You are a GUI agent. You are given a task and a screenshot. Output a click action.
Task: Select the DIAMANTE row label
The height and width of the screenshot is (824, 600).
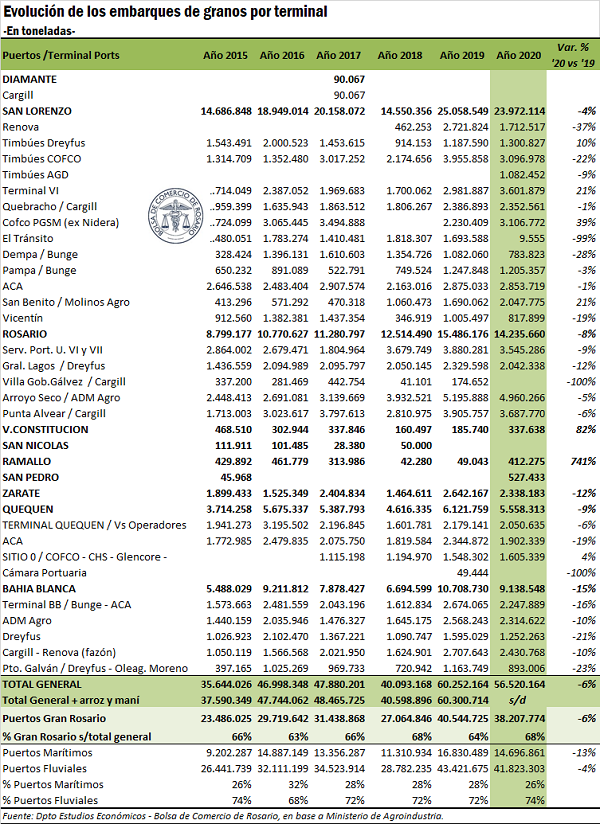point(30,78)
